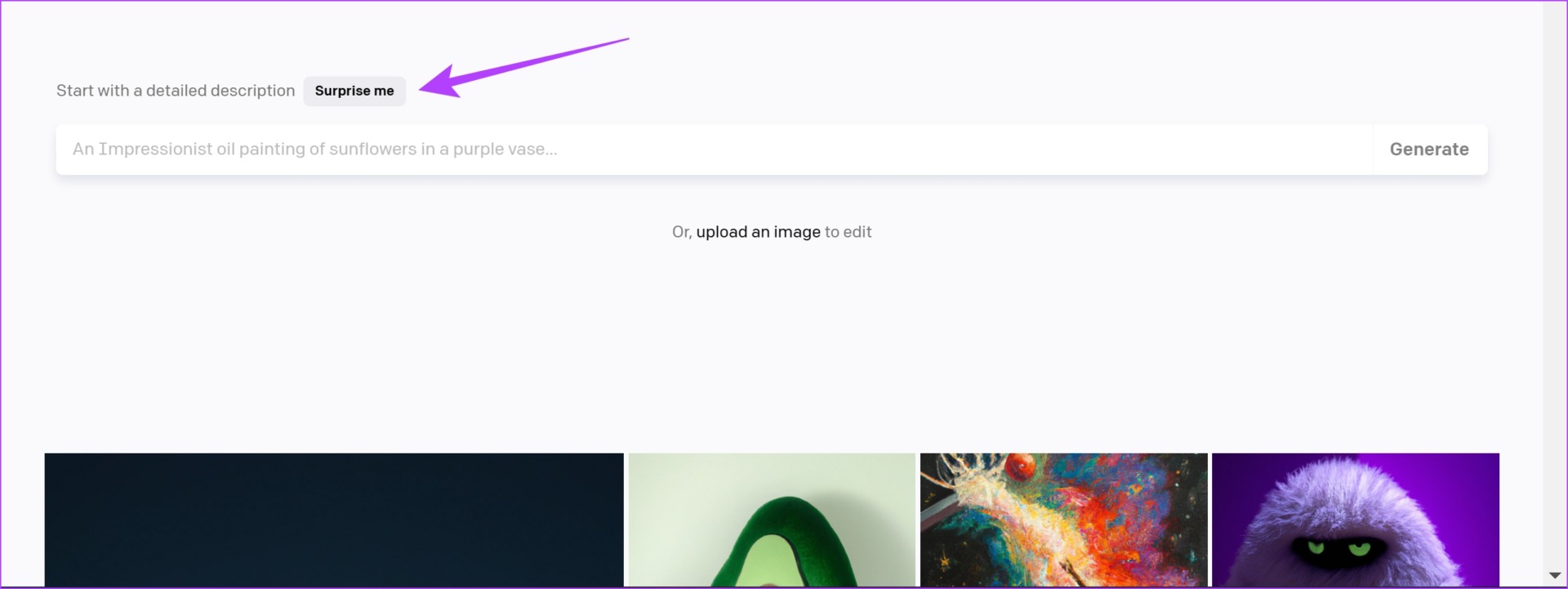Open the dark navy blue thumbnail

(x=334, y=520)
